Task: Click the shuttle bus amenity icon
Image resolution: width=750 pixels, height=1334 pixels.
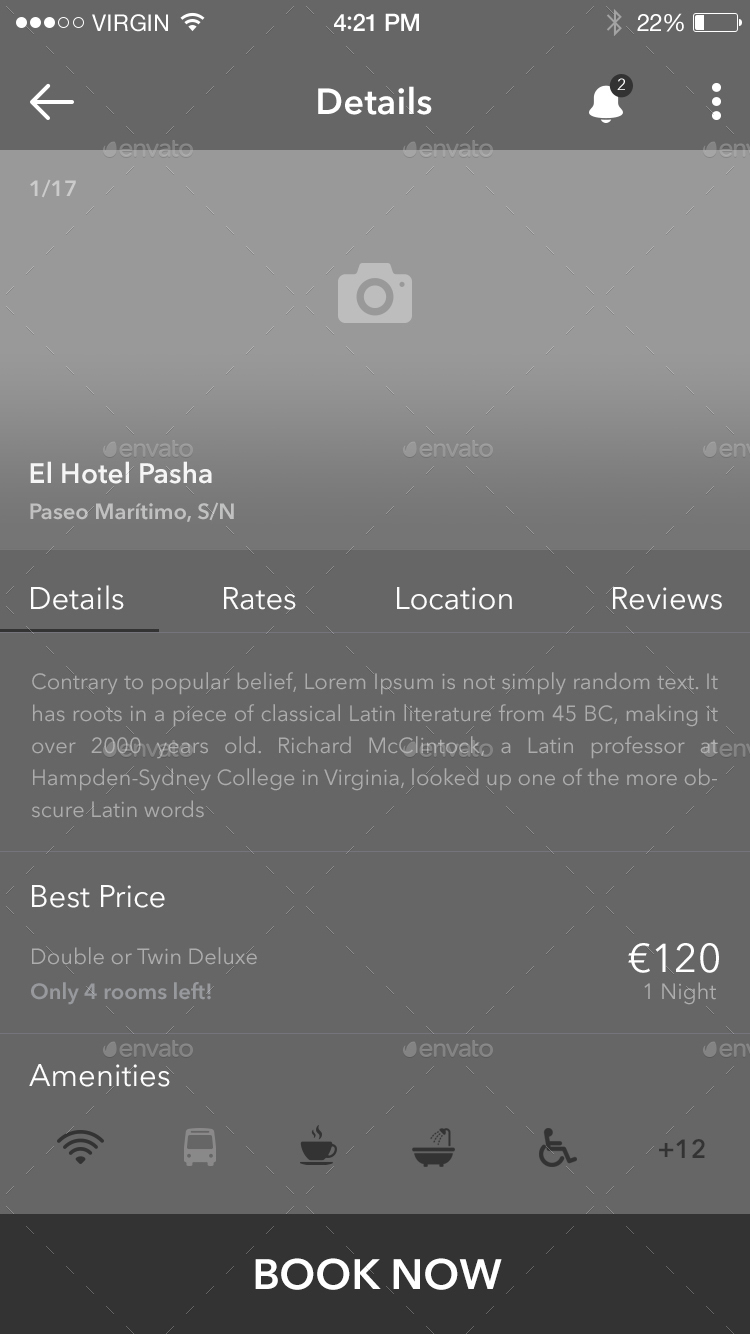Action: pos(199,1148)
